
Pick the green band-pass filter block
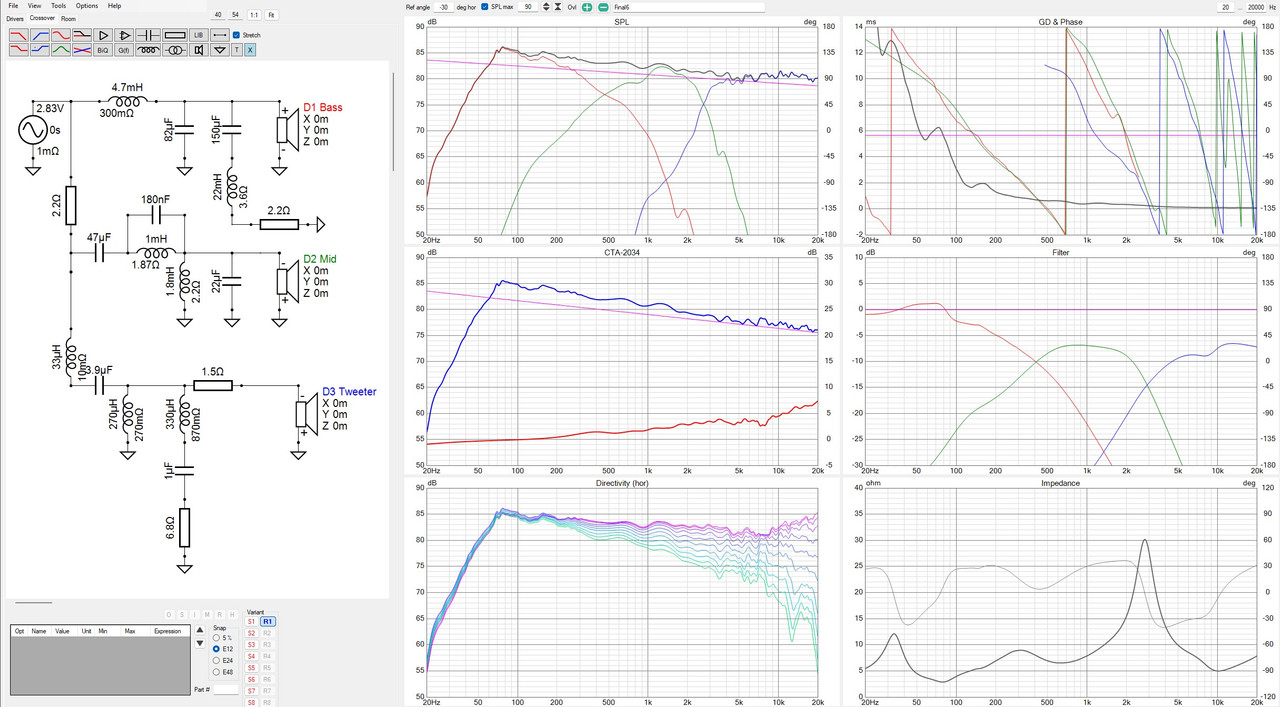[61, 49]
